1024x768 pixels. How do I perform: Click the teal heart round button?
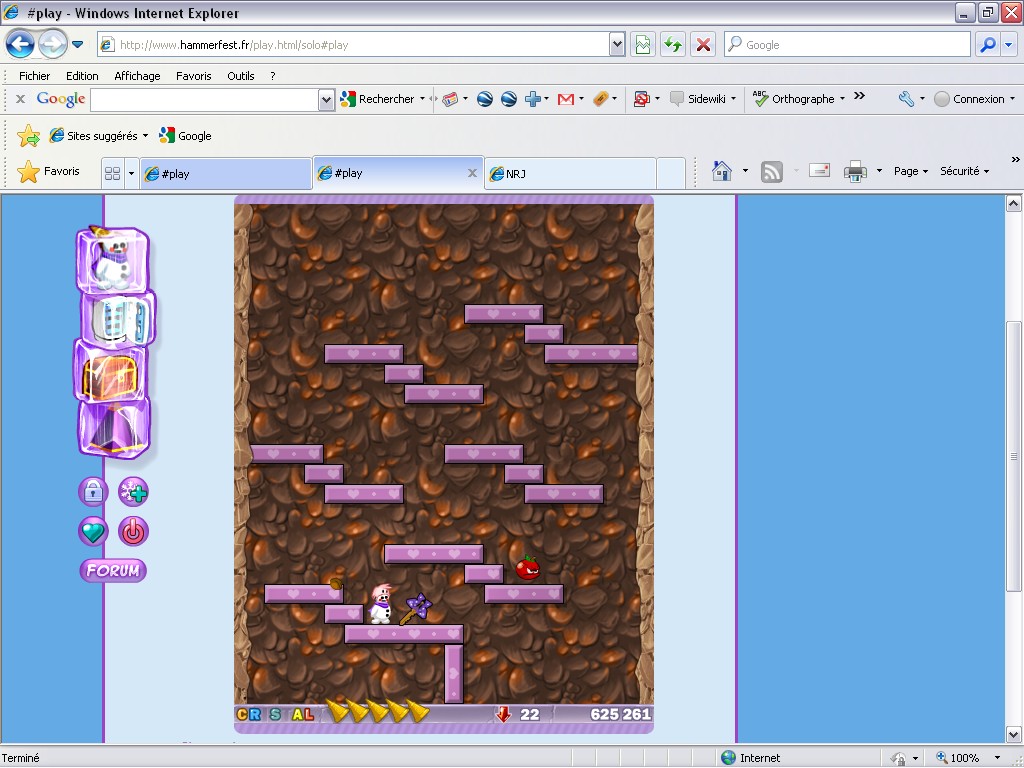click(93, 532)
